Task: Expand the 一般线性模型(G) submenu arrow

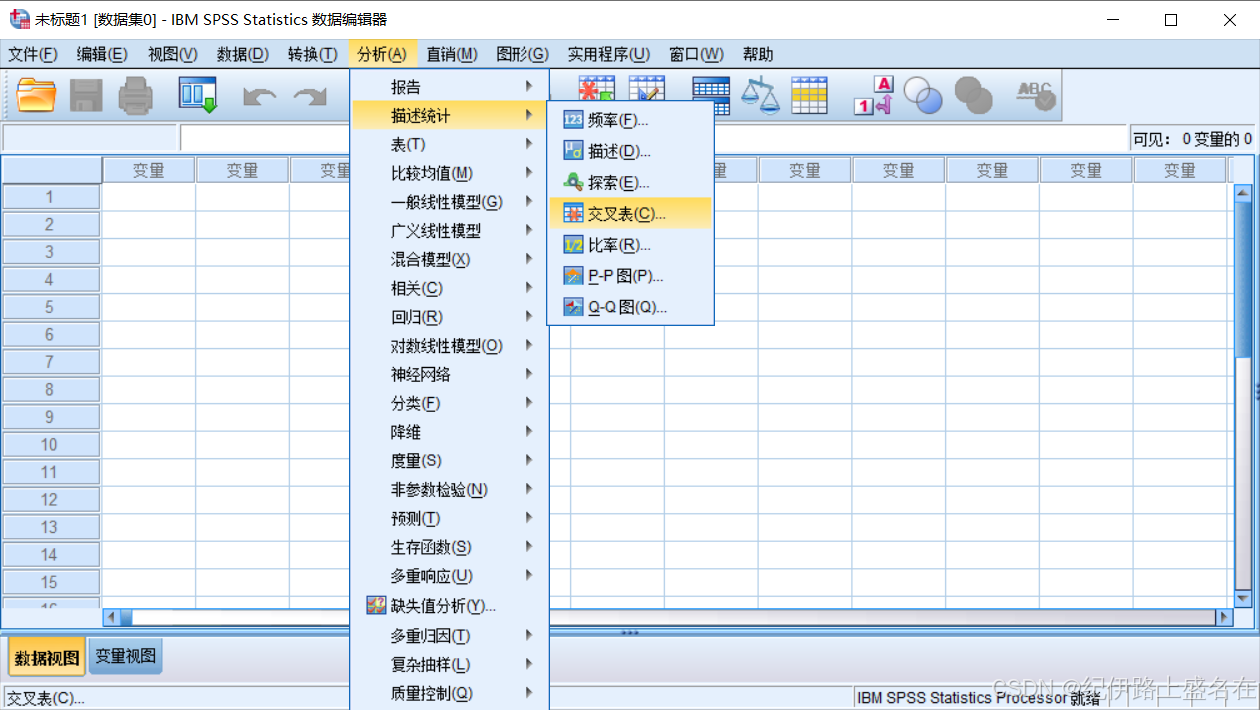Action: coord(529,202)
